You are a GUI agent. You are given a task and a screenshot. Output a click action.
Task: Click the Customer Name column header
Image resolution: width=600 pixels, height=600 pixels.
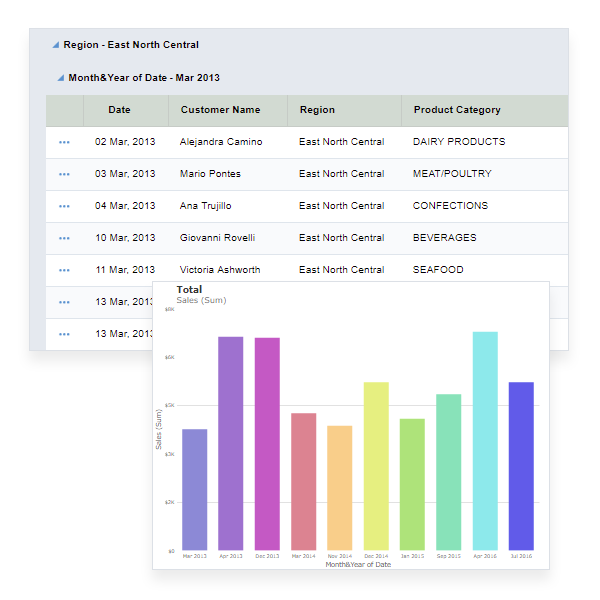(x=220, y=110)
